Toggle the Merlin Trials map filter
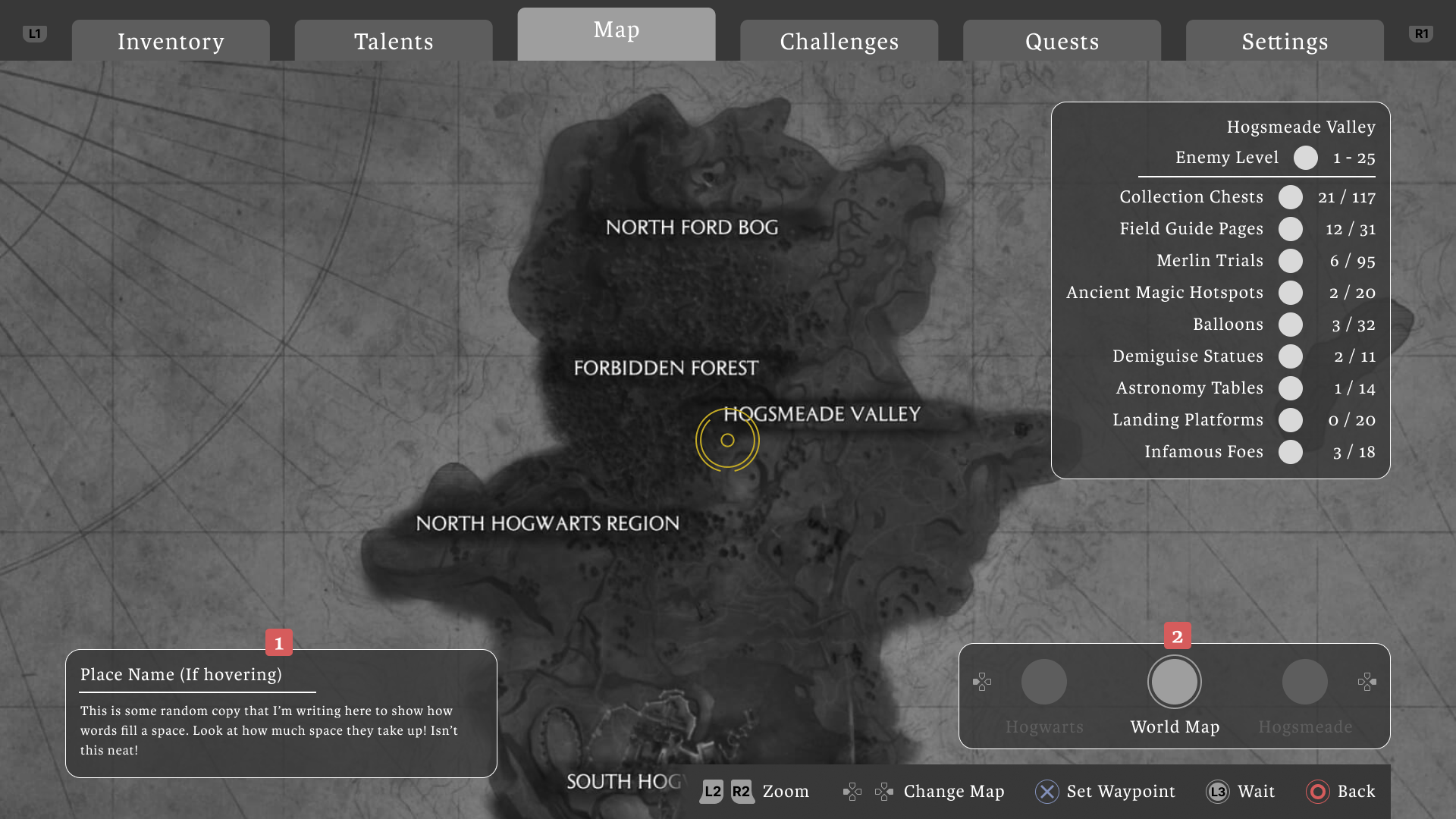The image size is (1456, 819). pos(1291,261)
